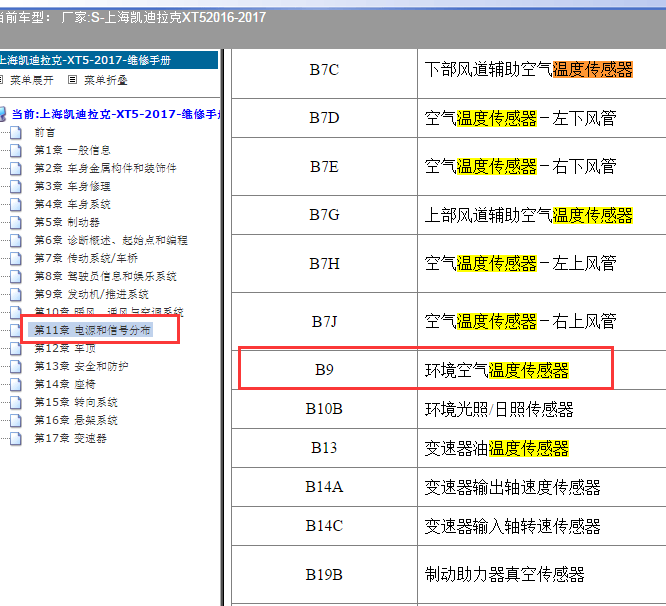Open 第12章 车顶 chapter
This screenshot has width=666, height=606.
click(65, 348)
